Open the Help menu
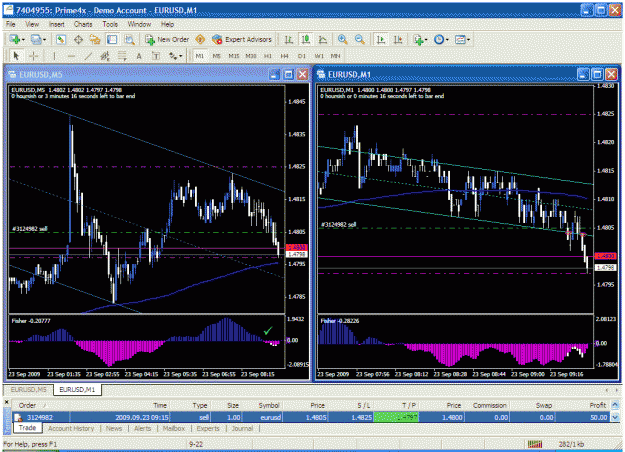 (x=167, y=24)
